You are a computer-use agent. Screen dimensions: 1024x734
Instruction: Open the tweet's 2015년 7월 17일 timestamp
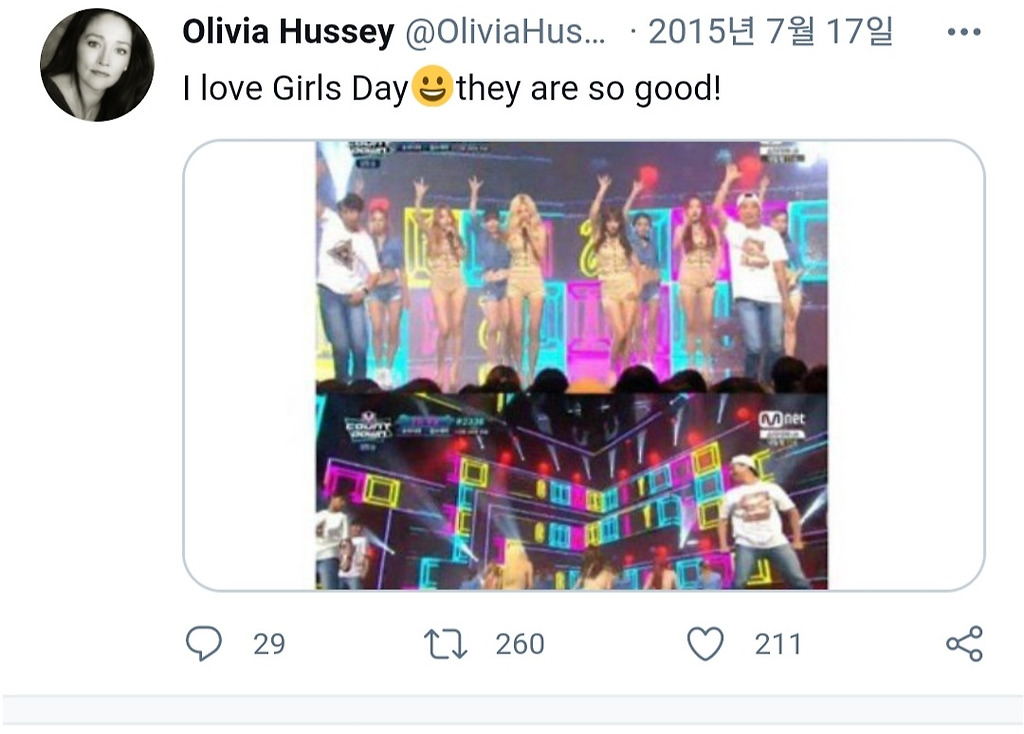(x=770, y=33)
